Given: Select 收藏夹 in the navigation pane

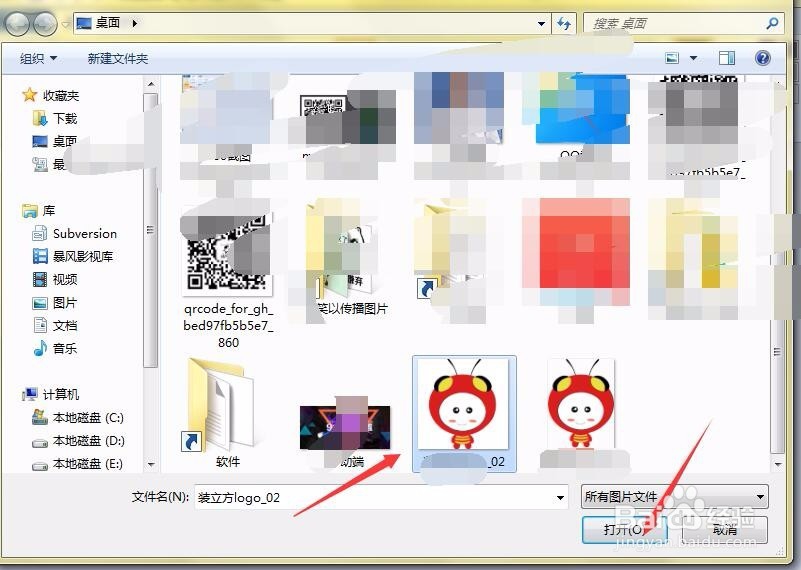Looking at the screenshot, I should (61, 96).
